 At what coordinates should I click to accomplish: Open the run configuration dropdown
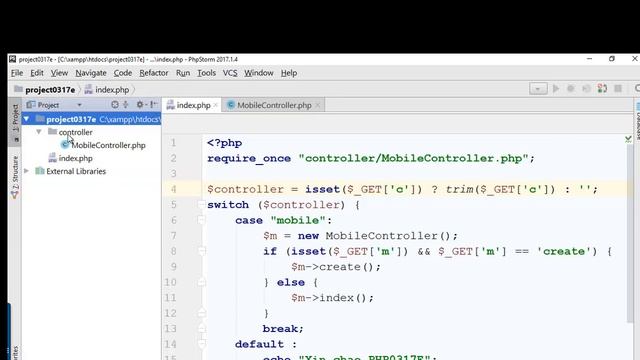click(538, 89)
